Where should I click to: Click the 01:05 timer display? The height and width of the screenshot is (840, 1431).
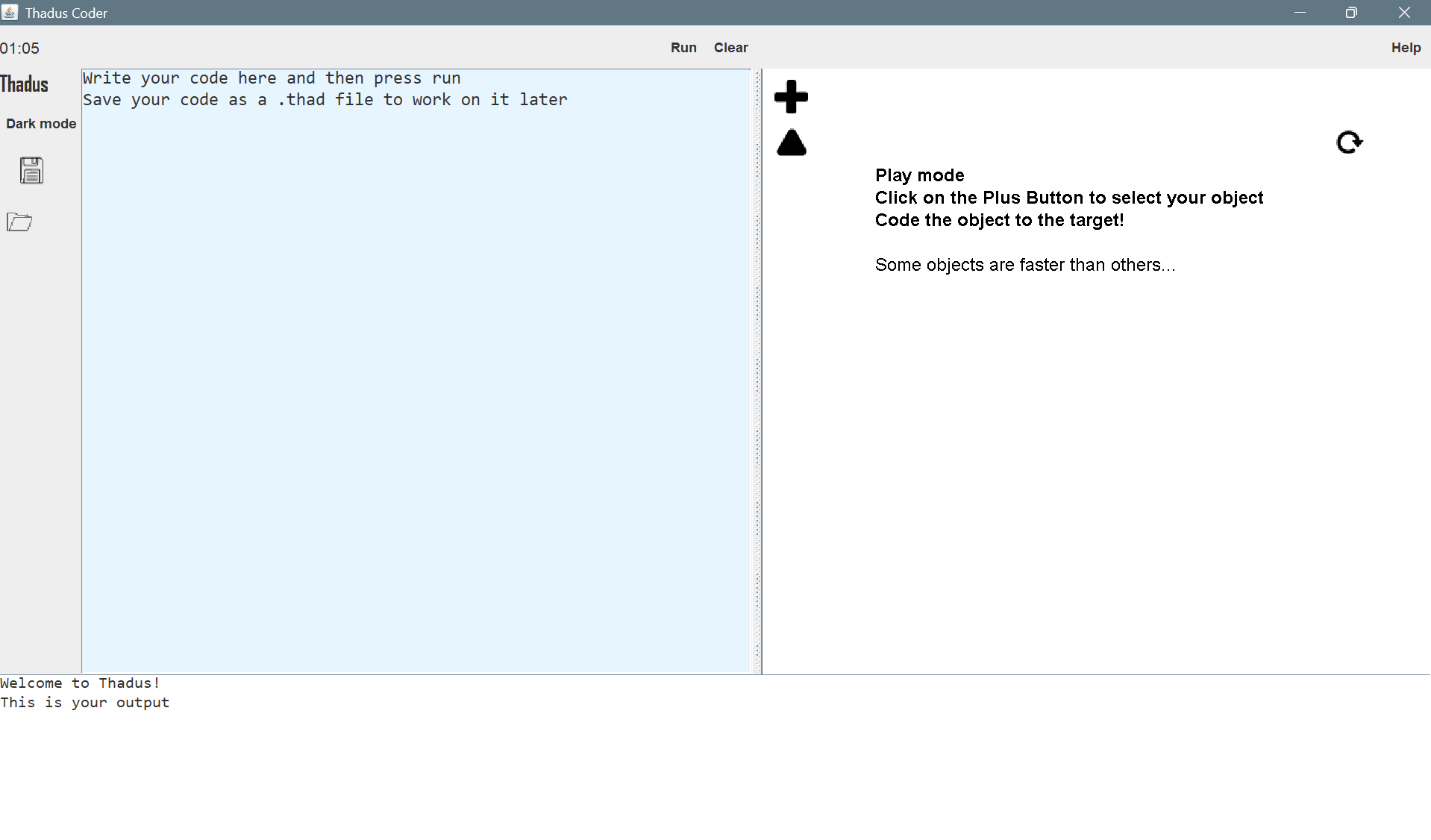tap(20, 48)
